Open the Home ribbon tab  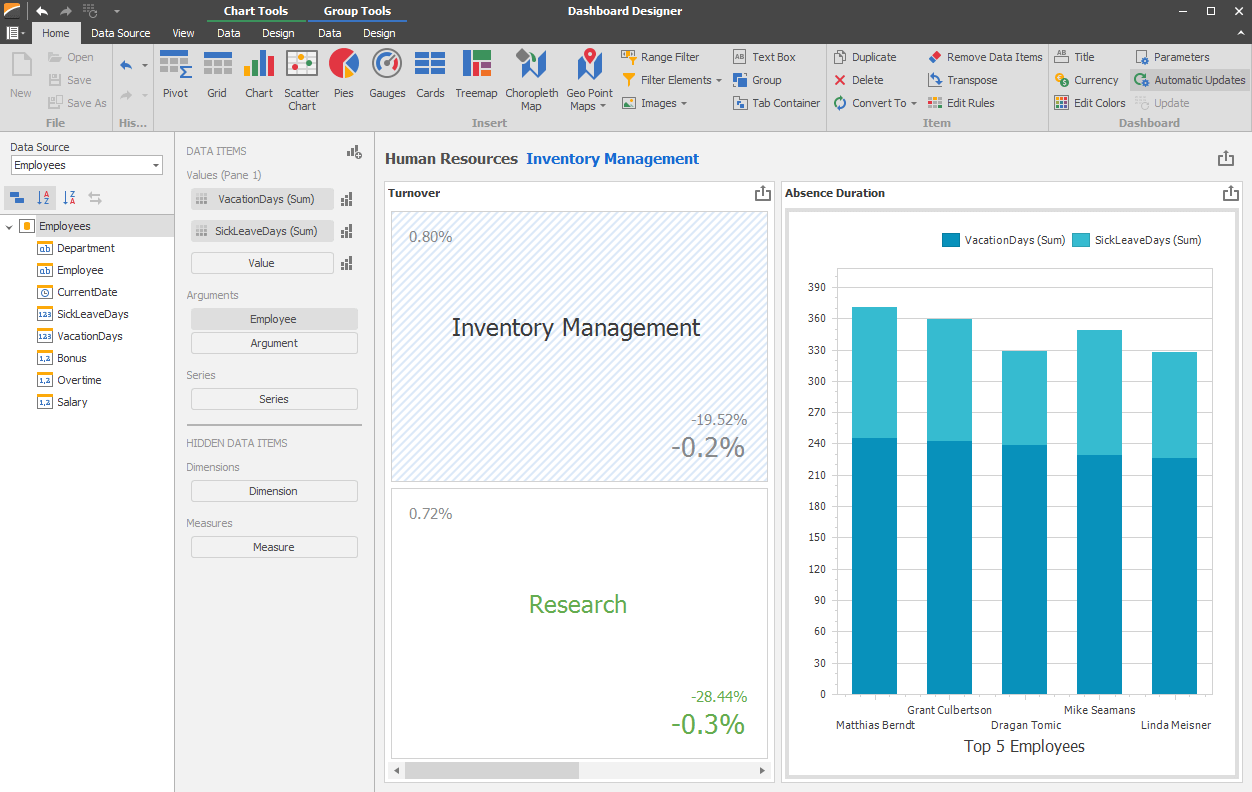coord(56,33)
